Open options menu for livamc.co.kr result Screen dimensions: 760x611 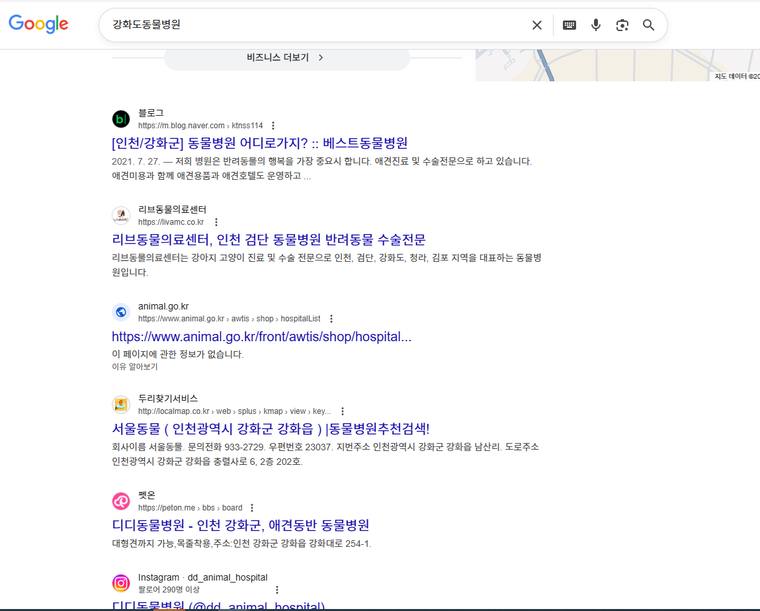pyautogui.click(x=216, y=222)
